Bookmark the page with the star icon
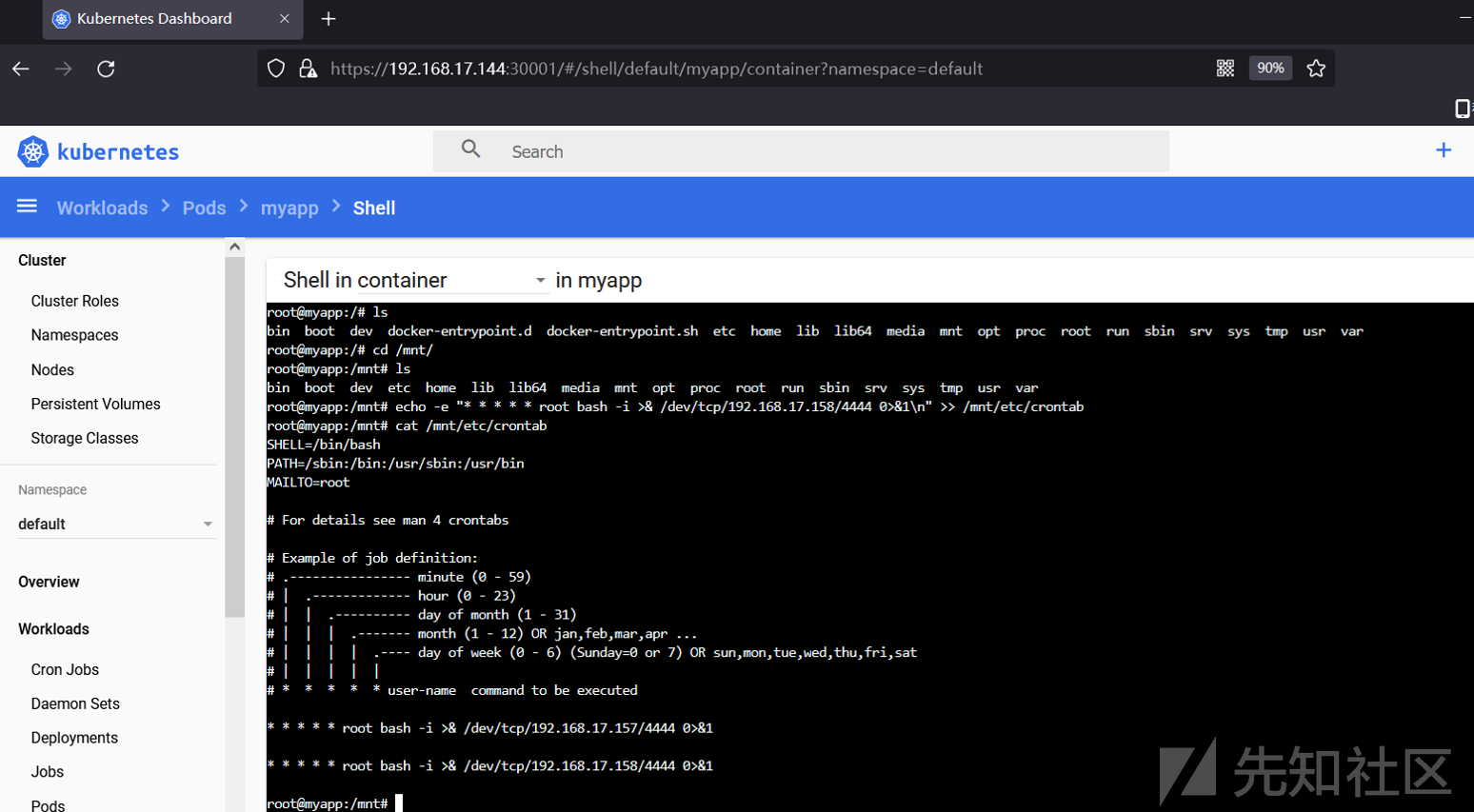This screenshot has height=812, width=1474. tap(1316, 69)
